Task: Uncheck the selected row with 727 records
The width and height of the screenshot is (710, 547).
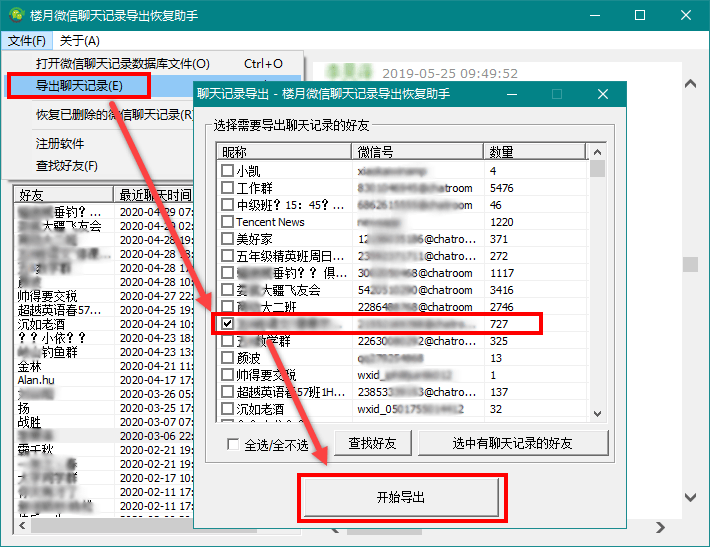Action: (x=228, y=324)
